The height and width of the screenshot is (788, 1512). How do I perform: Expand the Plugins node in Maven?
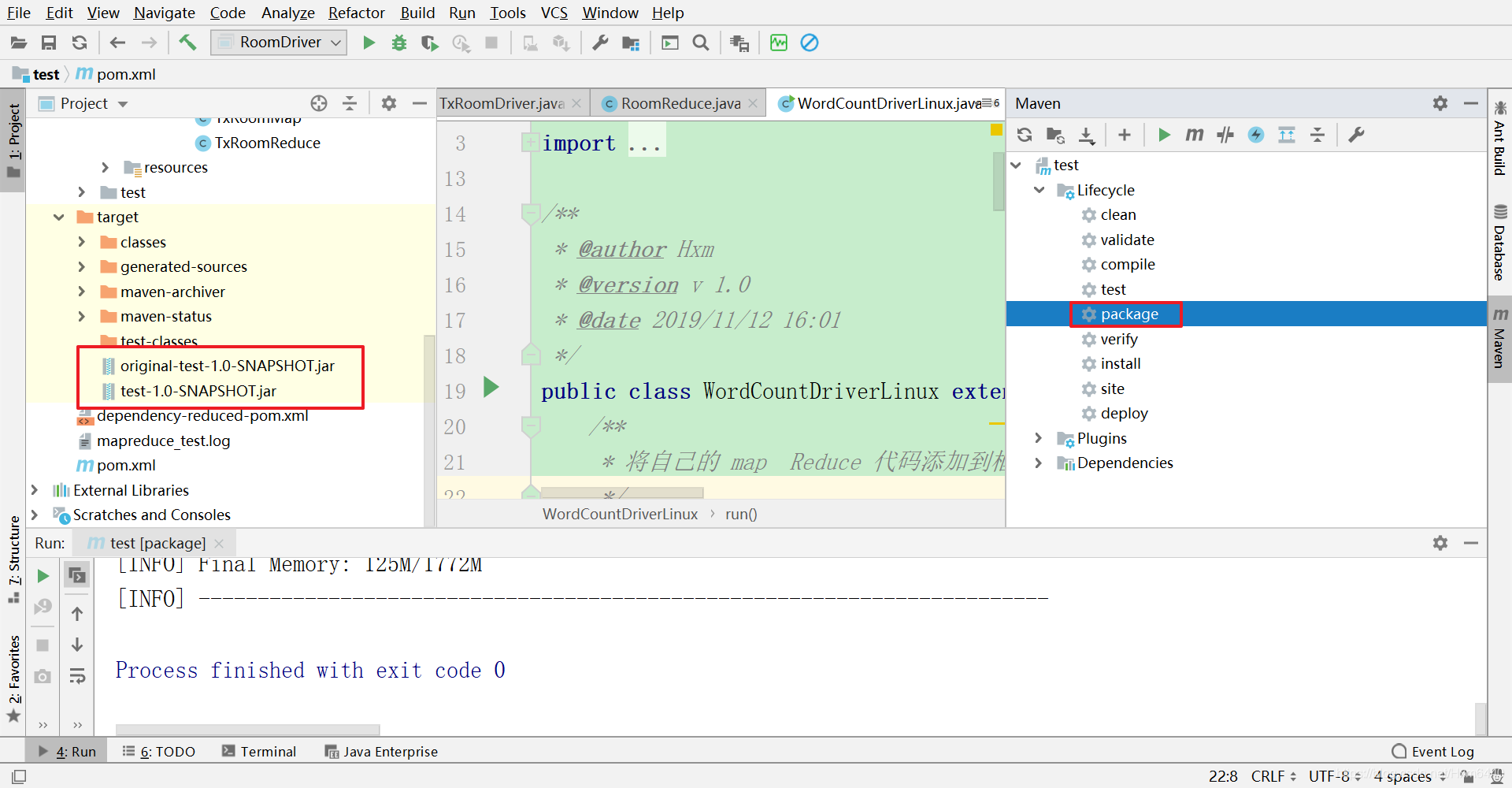click(1039, 438)
